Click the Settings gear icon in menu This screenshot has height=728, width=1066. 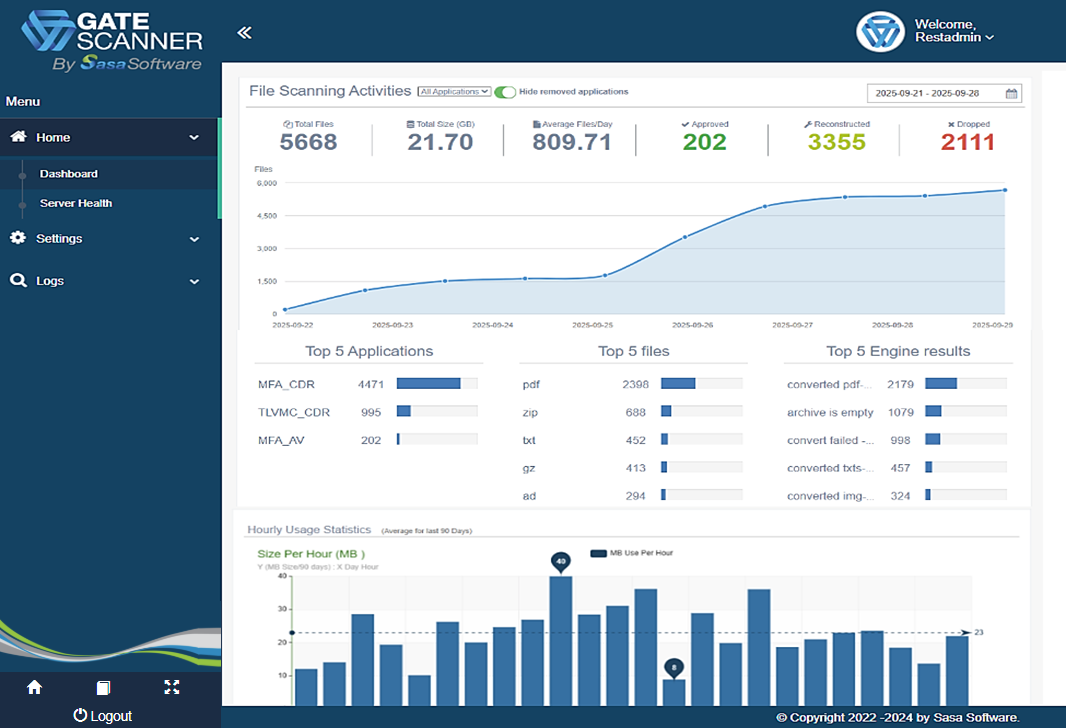pyautogui.click(x=18, y=238)
